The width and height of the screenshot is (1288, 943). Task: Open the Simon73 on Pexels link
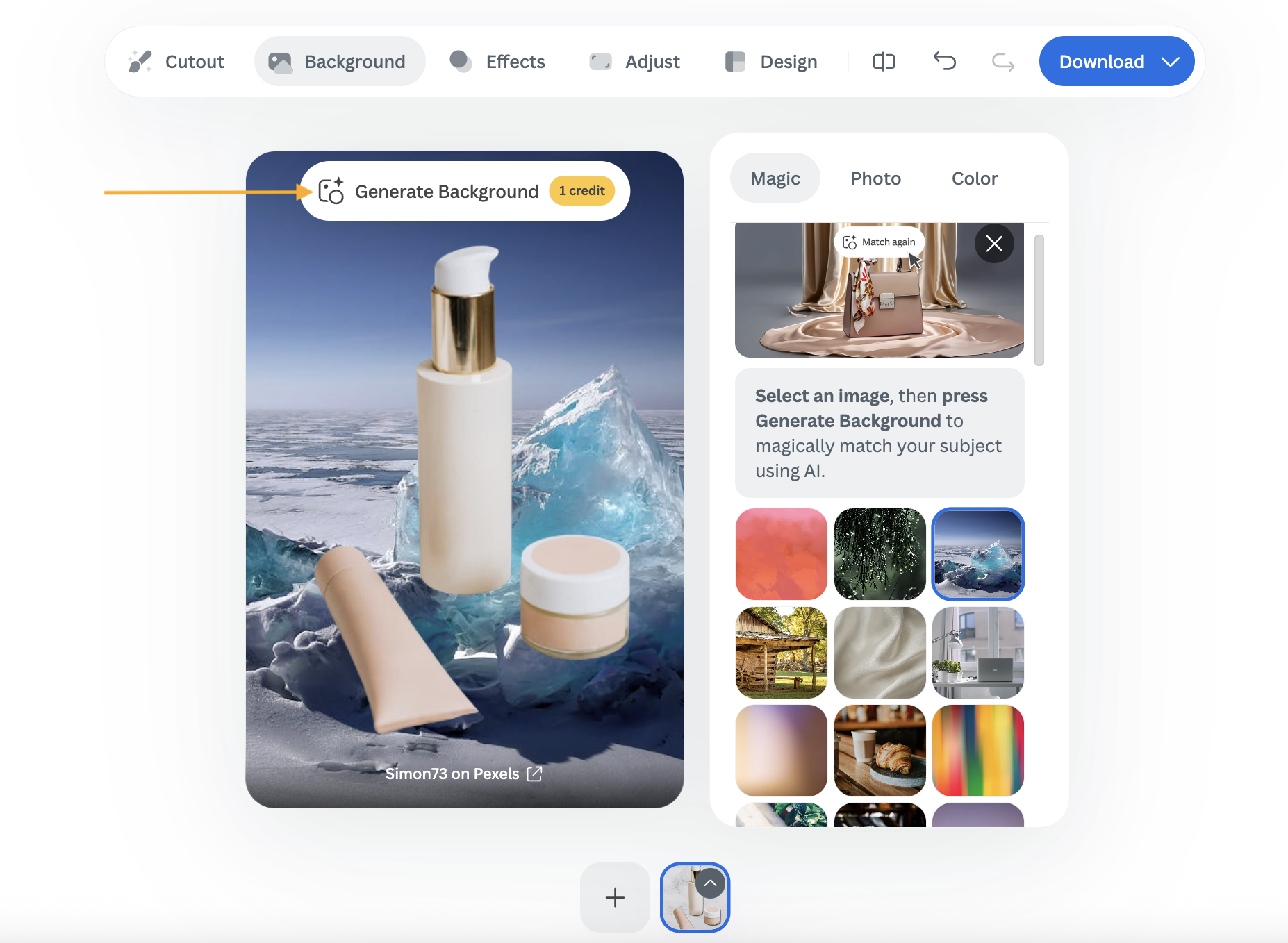[x=463, y=774]
